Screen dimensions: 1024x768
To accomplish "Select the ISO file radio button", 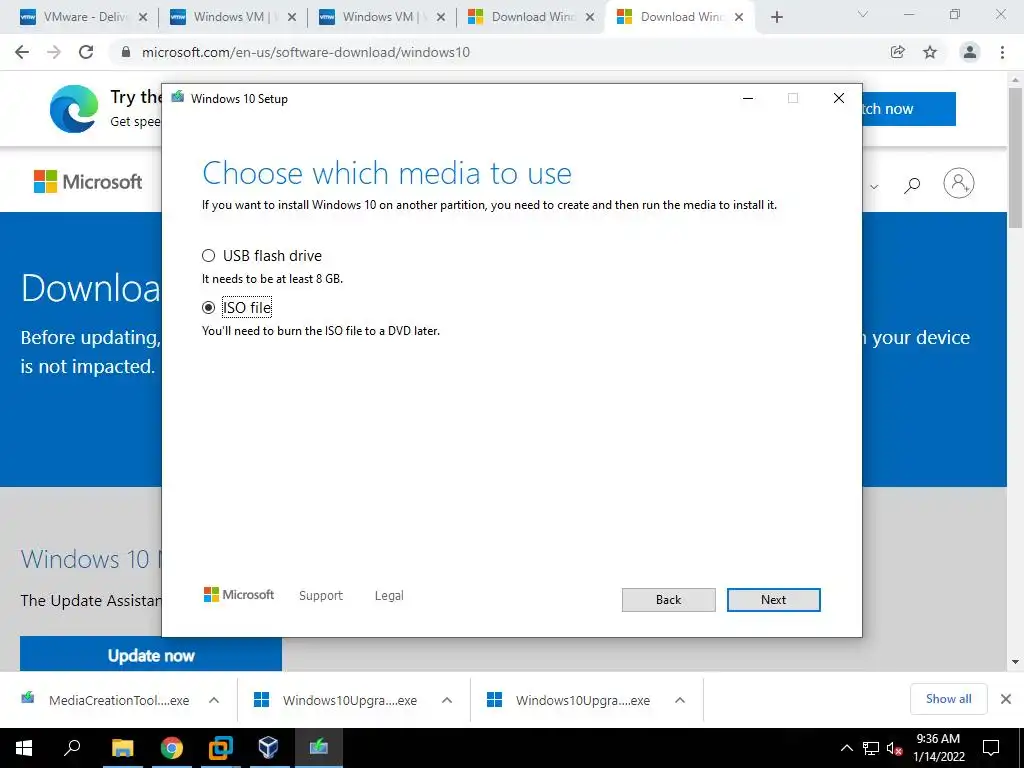I will click(208, 307).
